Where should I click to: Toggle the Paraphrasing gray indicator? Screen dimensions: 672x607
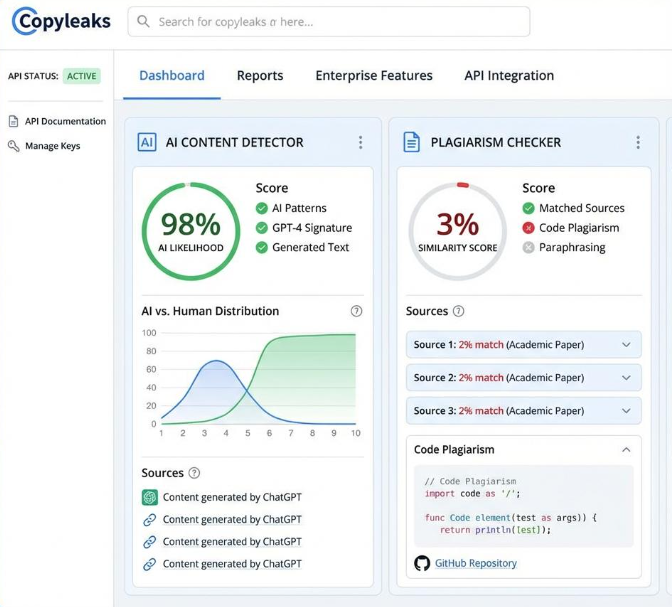(528, 247)
